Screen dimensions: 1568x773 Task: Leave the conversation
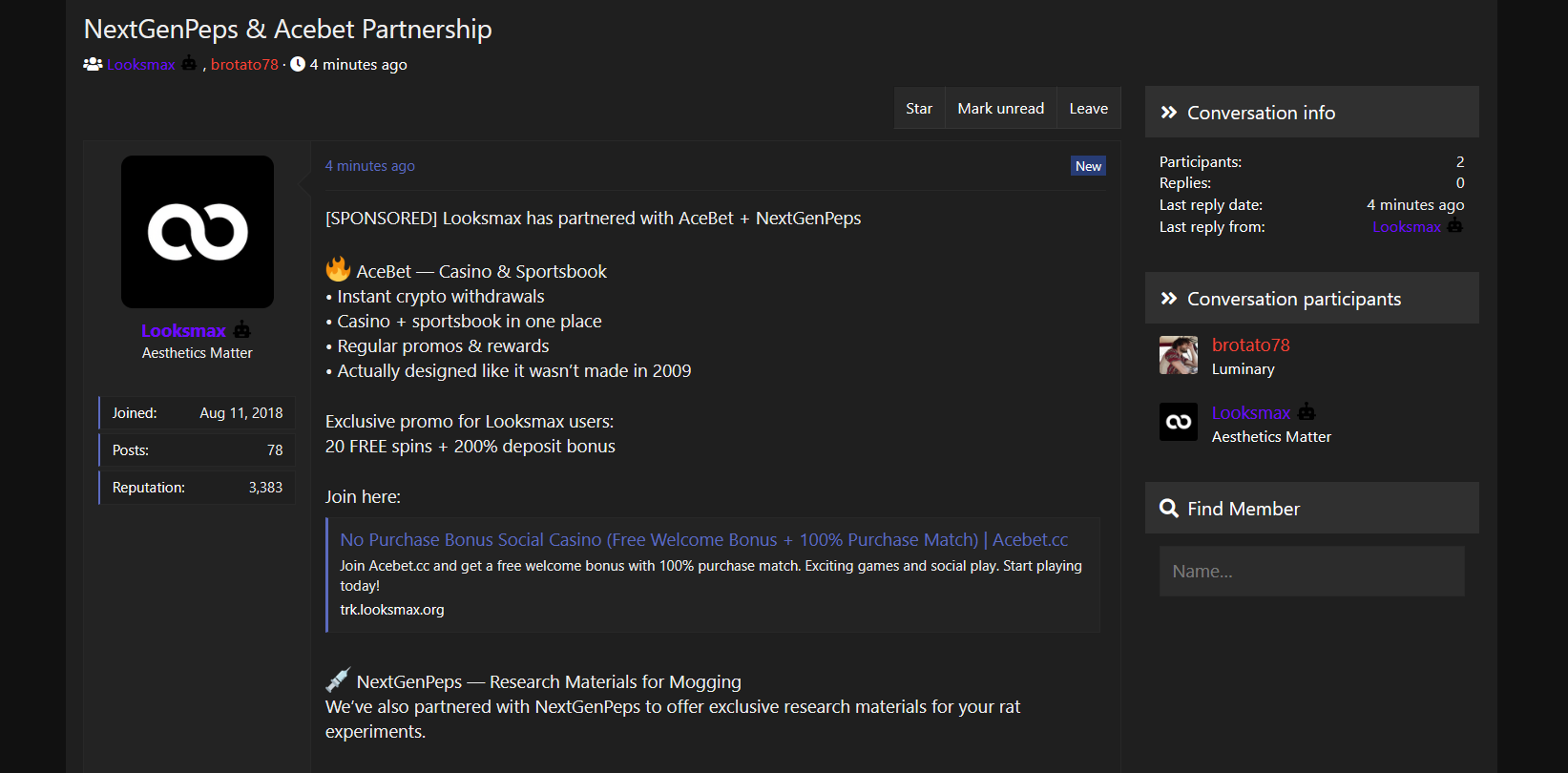pos(1089,109)
